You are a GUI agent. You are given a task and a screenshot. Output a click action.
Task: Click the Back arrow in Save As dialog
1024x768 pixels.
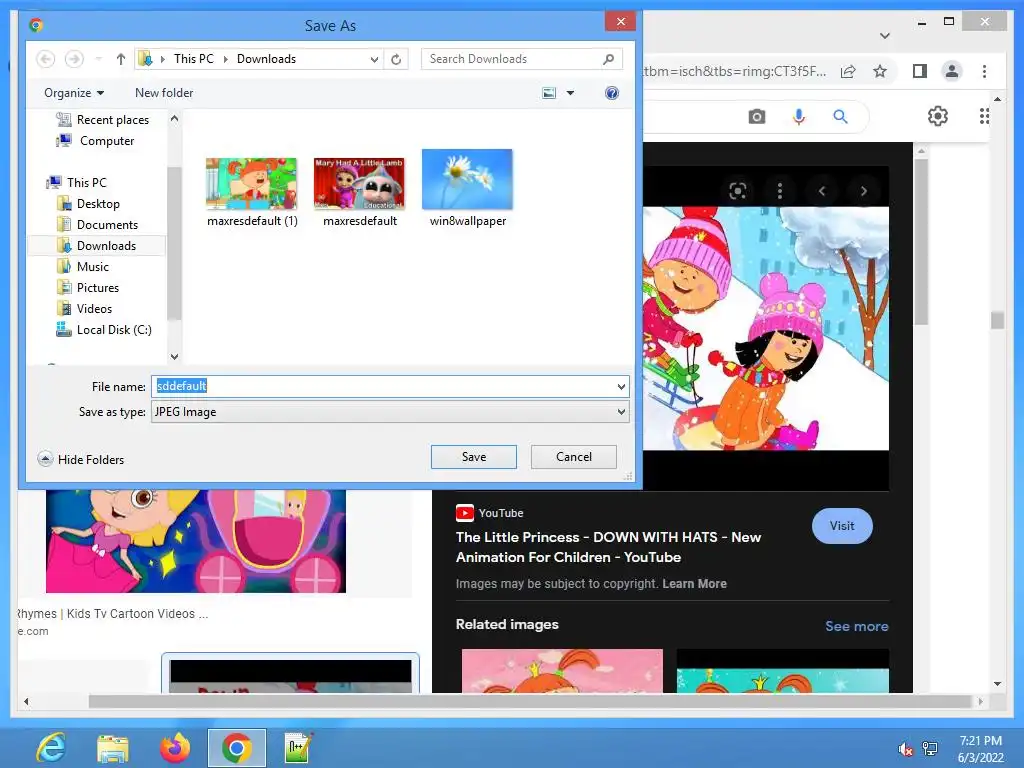[45, 59]
